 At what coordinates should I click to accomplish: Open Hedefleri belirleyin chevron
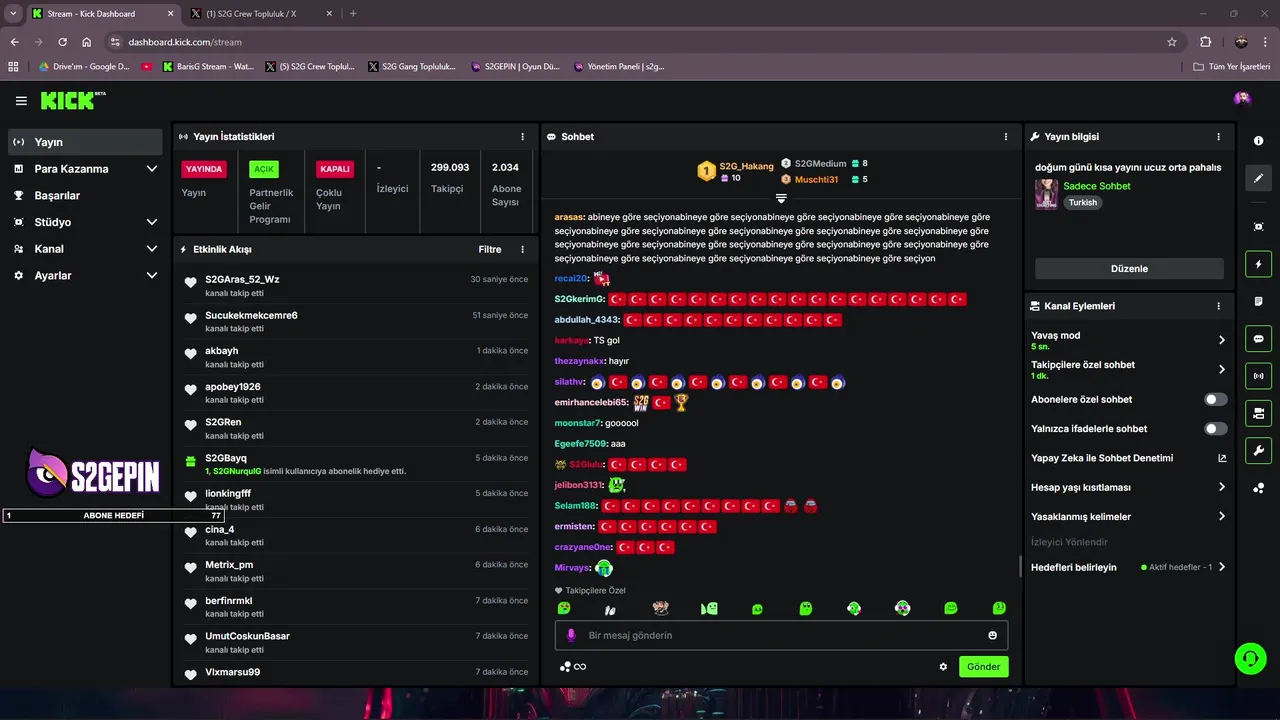click(x=1221, y=567)
